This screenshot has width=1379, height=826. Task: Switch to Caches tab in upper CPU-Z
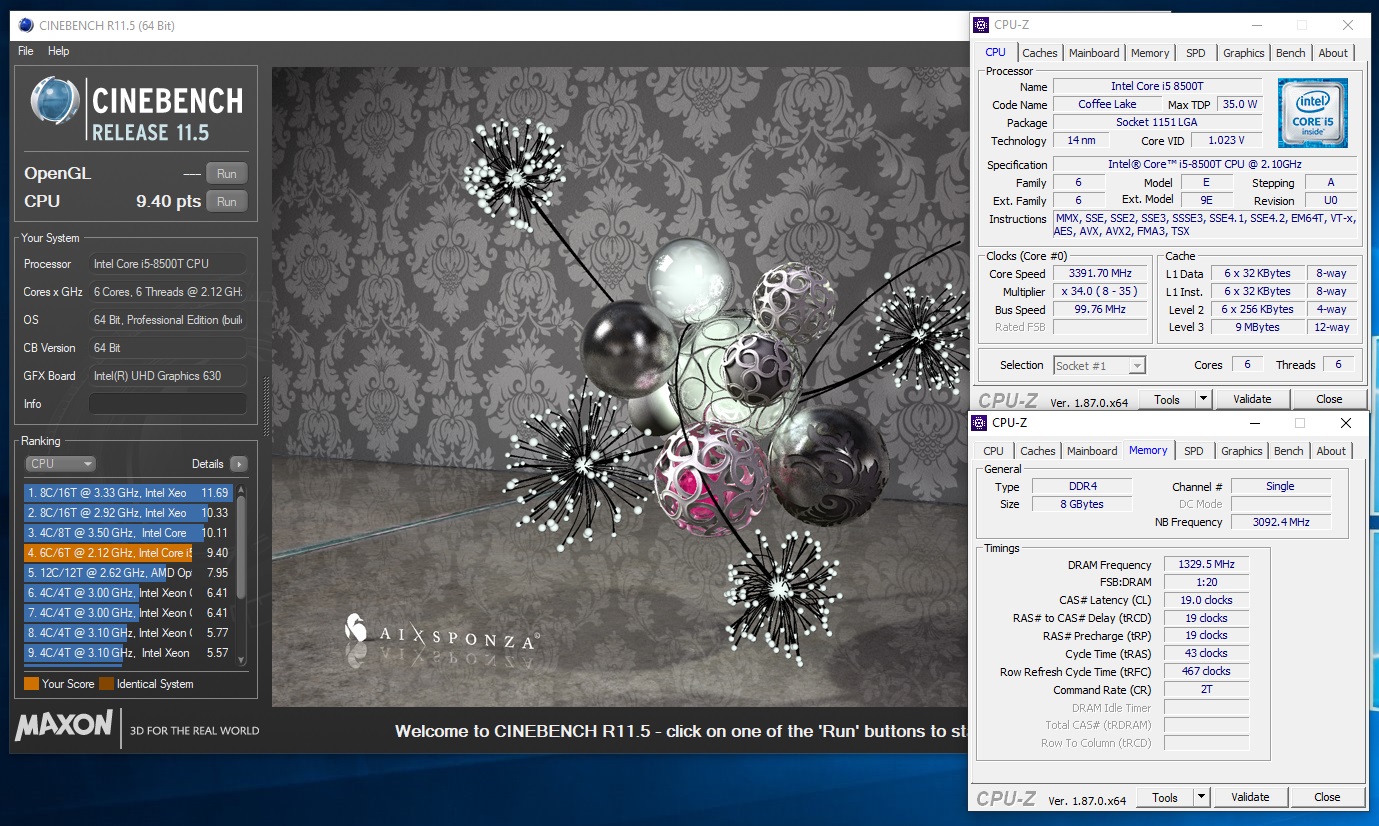pyautogui.click(x=1040, y=53)
